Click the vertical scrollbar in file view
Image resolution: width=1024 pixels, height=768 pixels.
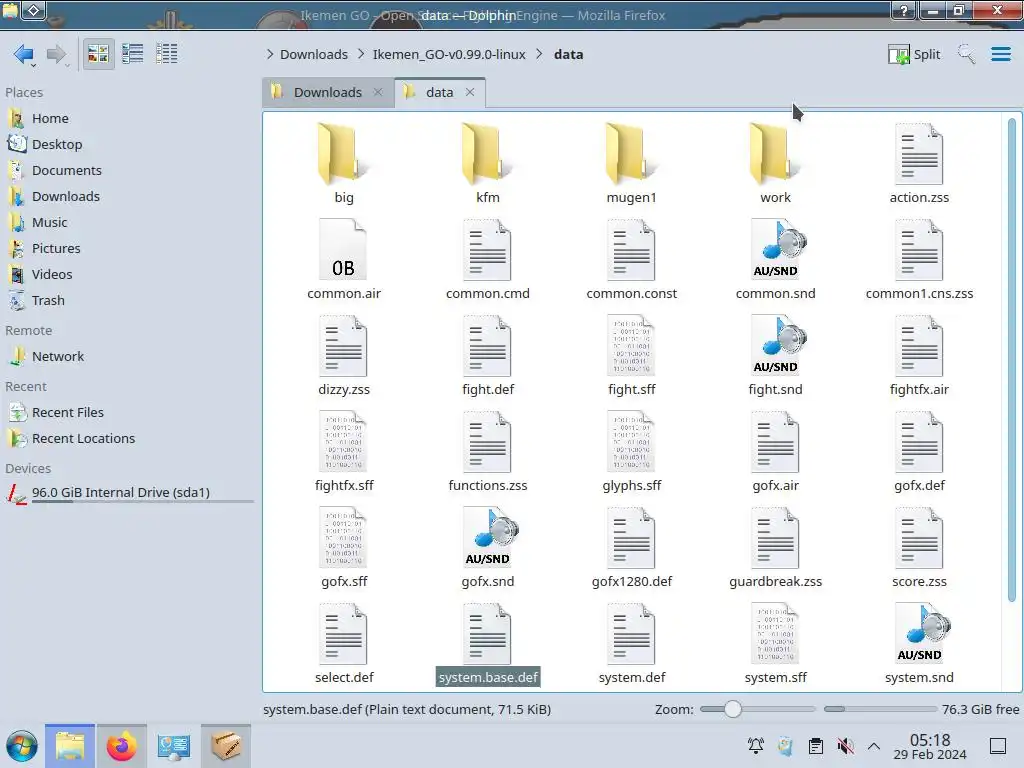click(1011, 359)
